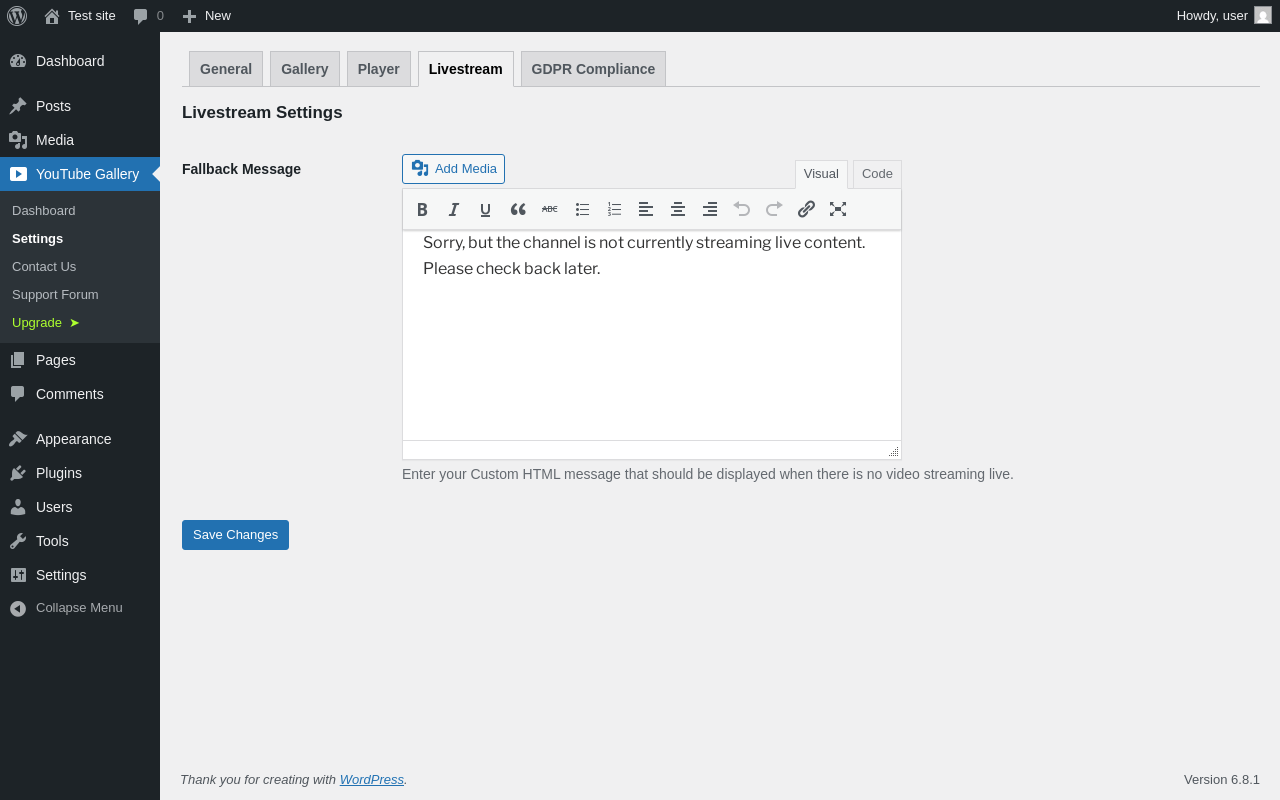Switch to the Player tab
Viewport: 1280px width, 800px height.
pos(379,69)
